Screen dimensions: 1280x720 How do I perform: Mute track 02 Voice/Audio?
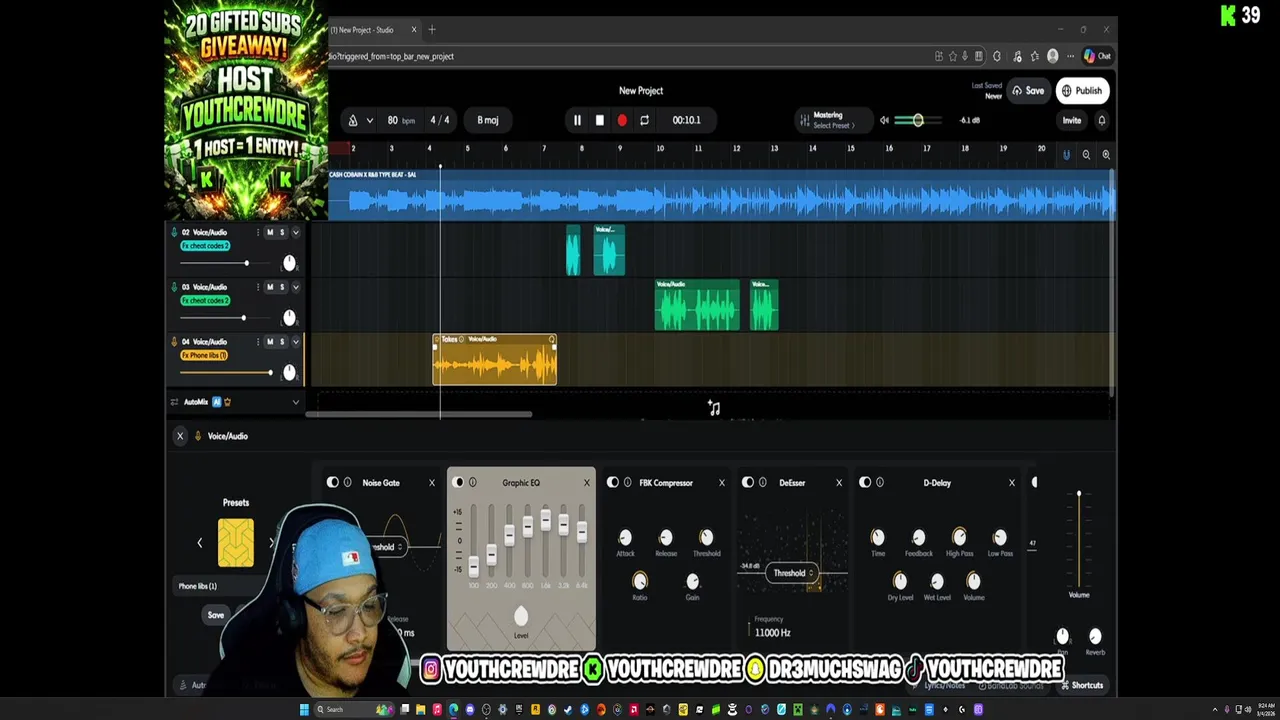pyautogui.click(x=269, y=232)
